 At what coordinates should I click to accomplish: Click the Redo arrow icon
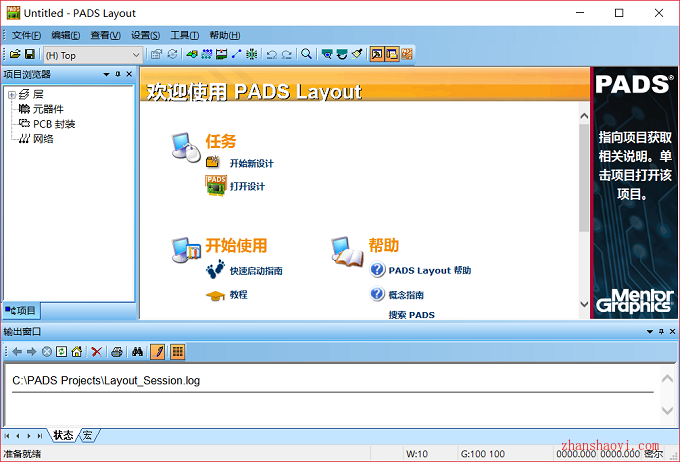pyautogui.click(x=287, y=54)
